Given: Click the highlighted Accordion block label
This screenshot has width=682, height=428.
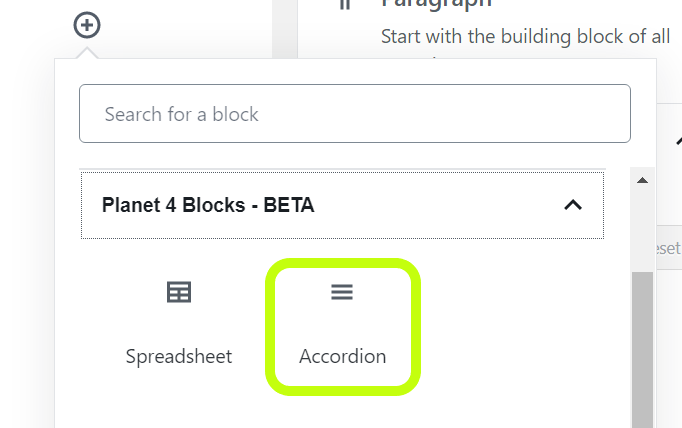Looking at the screenshot, I should pyautogui.click(x=343, y=356).
